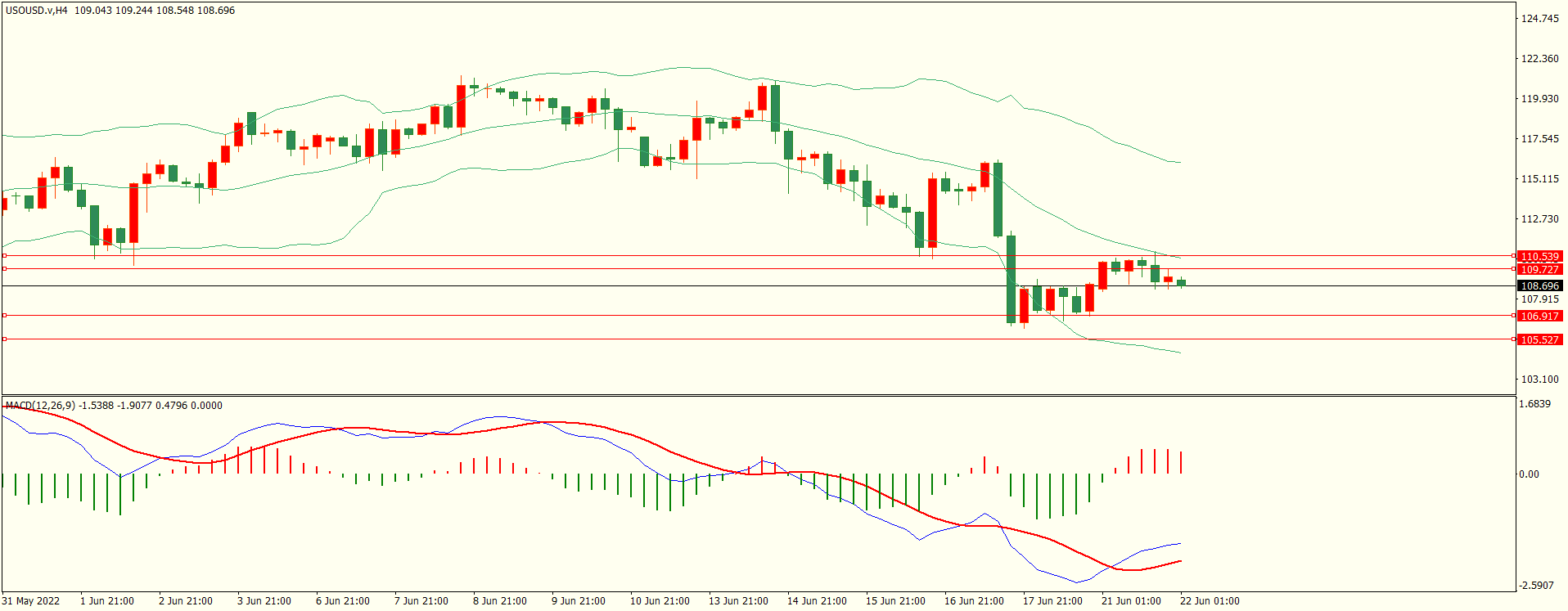1568x611 pixels.
Task: Click the 22 Jun 01:00 date label
Action: pyautogui.click(x=1209, y=601)
